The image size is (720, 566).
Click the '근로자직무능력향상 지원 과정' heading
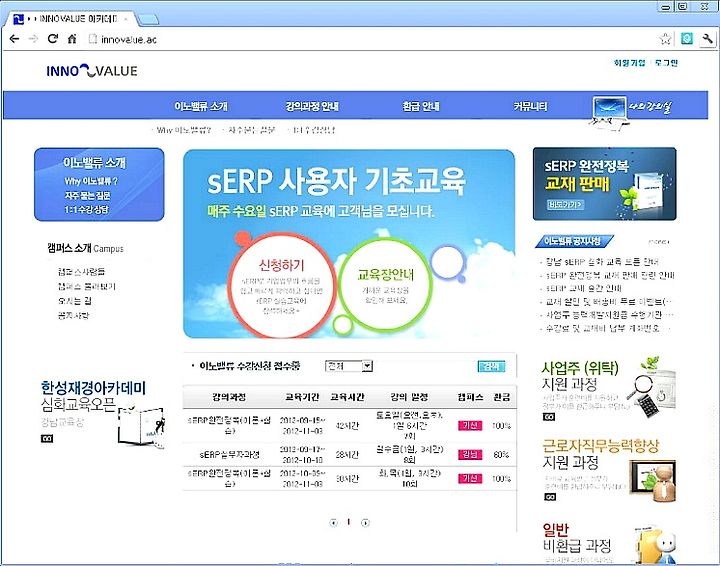(601, 454)
